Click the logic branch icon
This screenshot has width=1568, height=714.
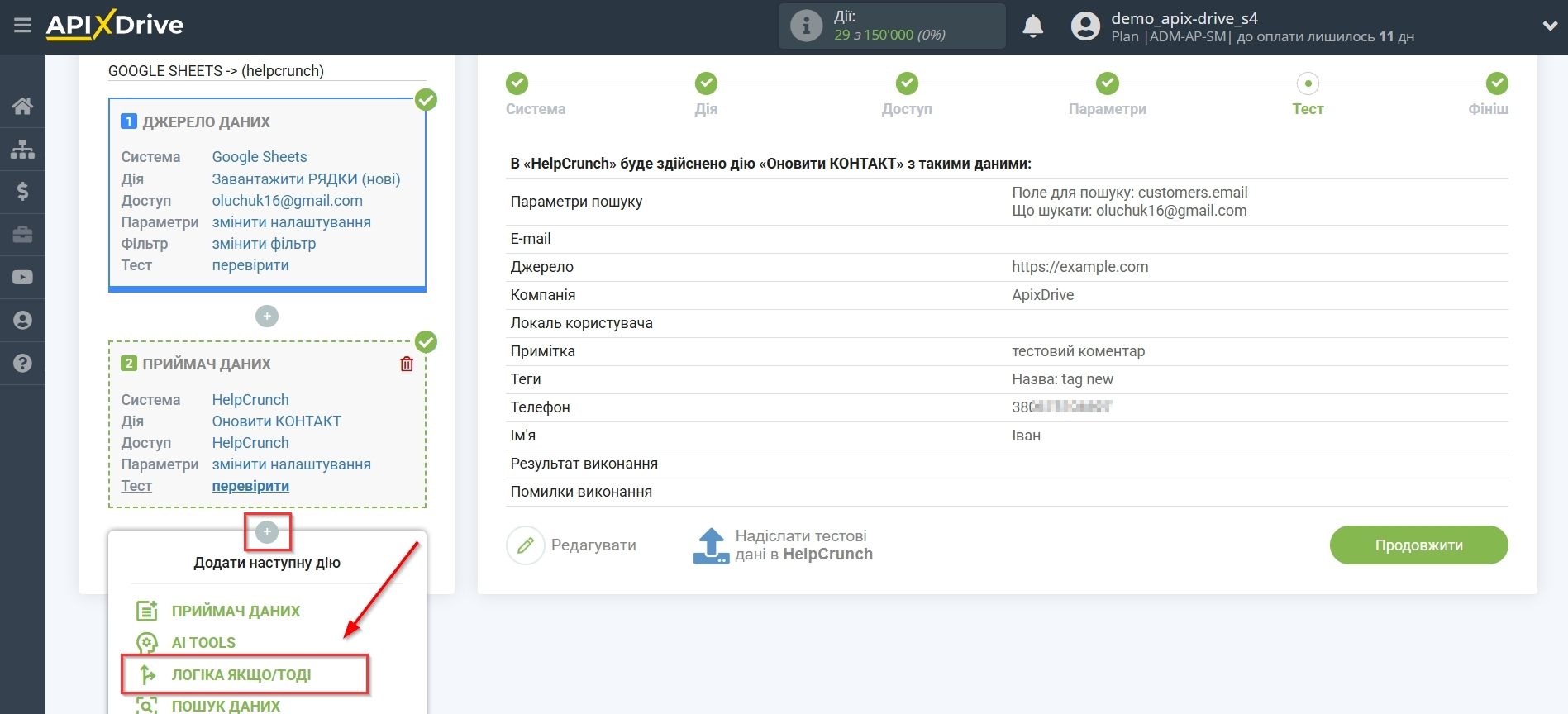146,675
